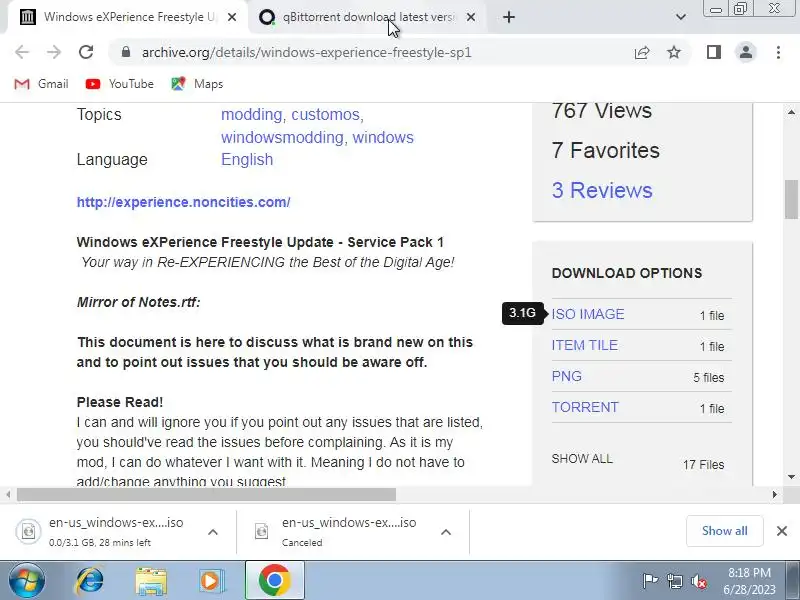
Task: Click the 17 Files count
Action: (703, 465)
